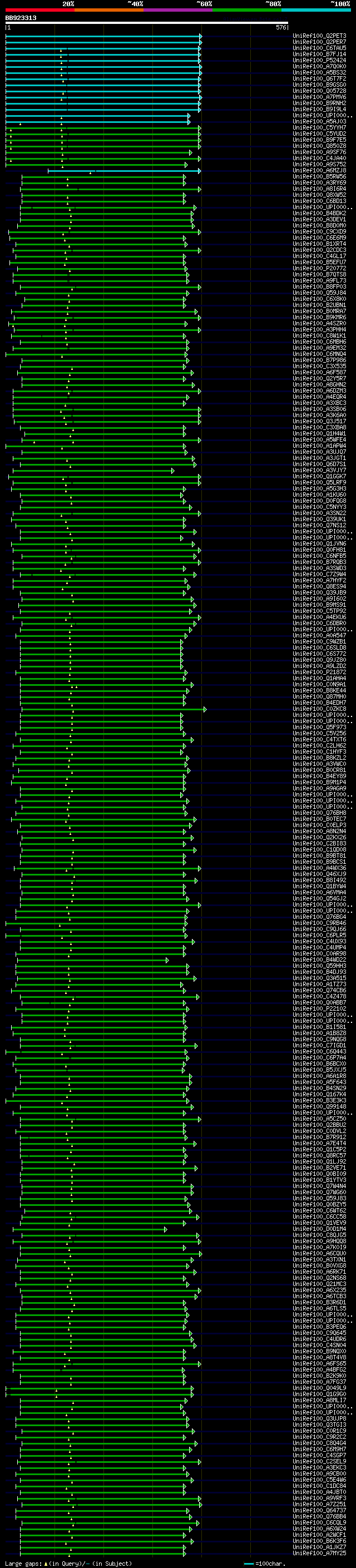The width and height of the screenshot is (356, 1568).
Task: Click on UniRef100_P22102 label
Action: (319, 1008)
